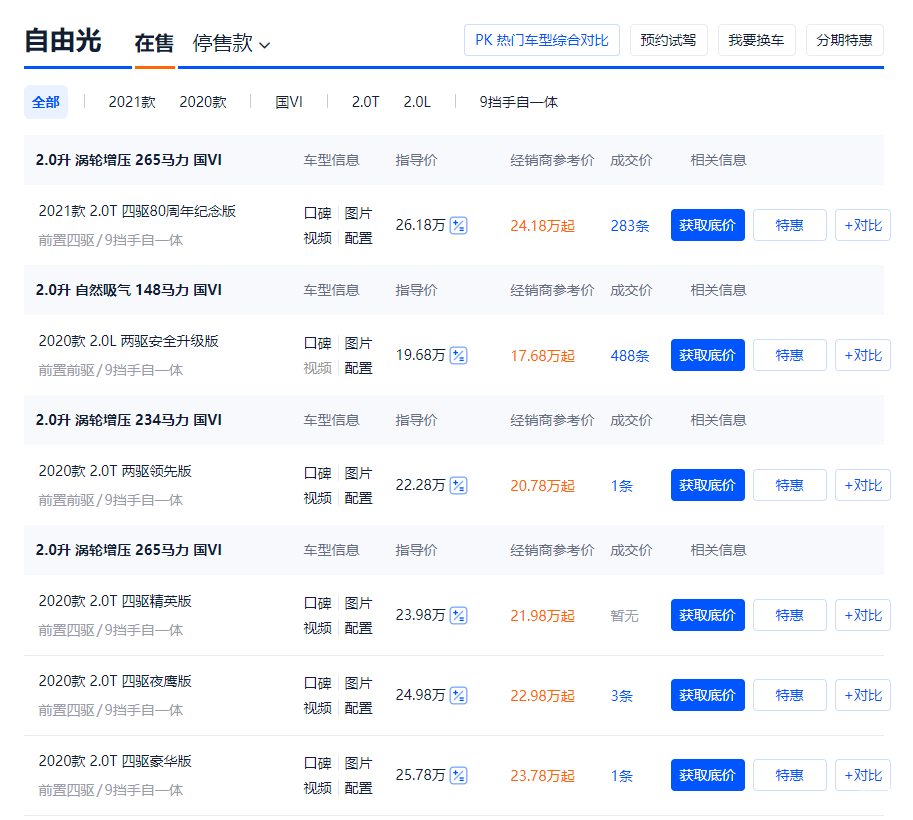Toggle +对比 for 2020款 四驱豪华版
The image size is (913, 820).
click(x=862, y=776)
